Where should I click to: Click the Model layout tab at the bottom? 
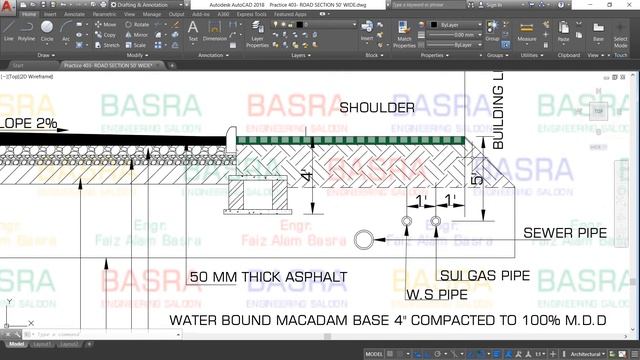pos(16,344)
